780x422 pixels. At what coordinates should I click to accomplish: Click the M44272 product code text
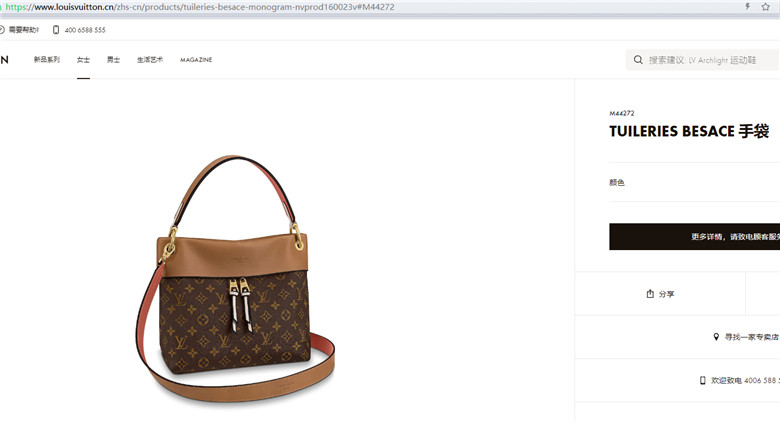tap(622, 113)
